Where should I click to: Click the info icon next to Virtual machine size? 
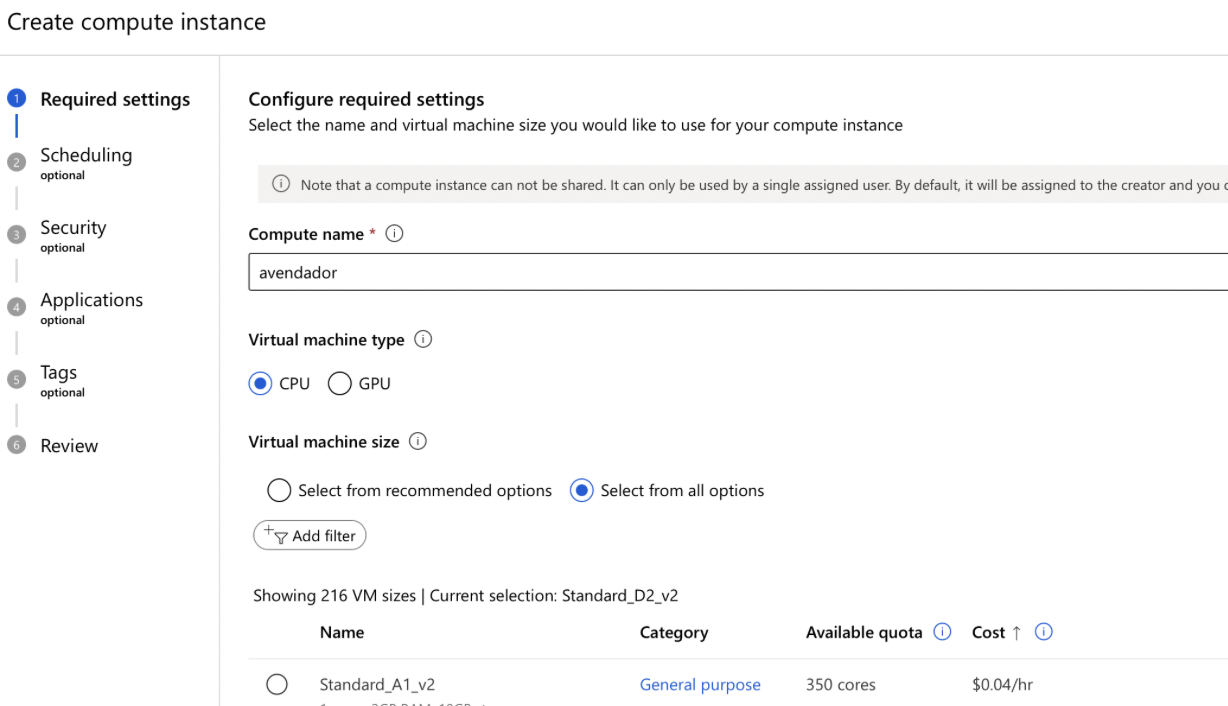tap(418, 442)
